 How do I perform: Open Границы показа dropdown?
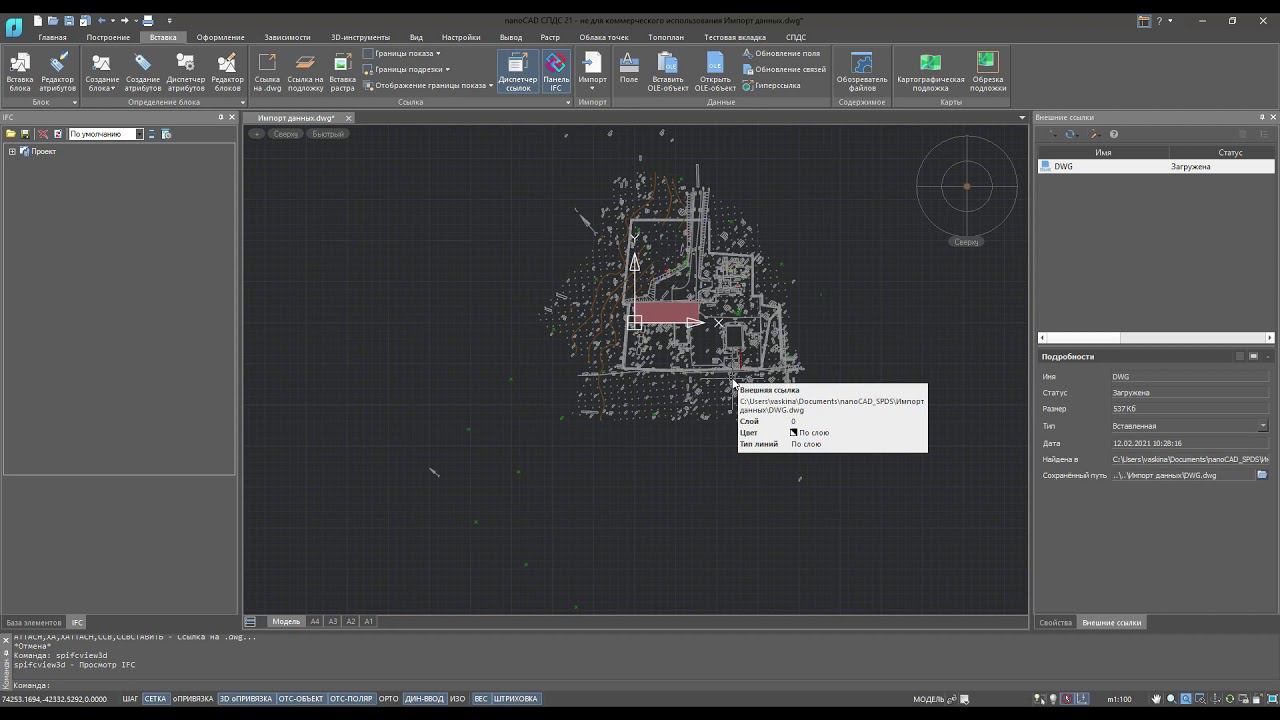406,53
